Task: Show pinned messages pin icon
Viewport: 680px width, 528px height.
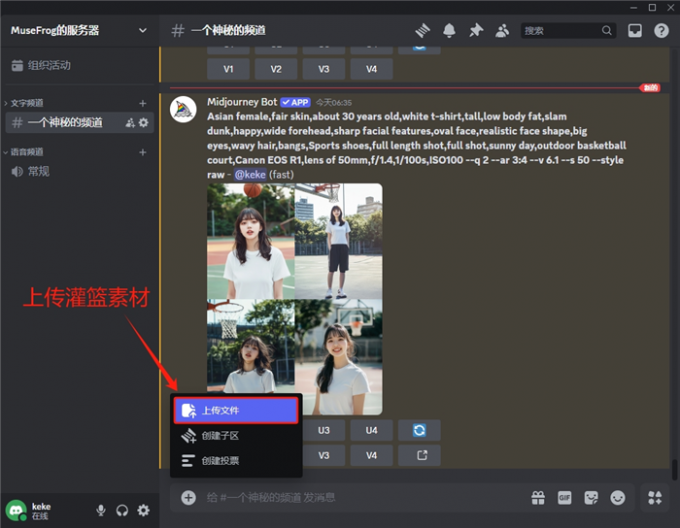Action: [476, 30]
